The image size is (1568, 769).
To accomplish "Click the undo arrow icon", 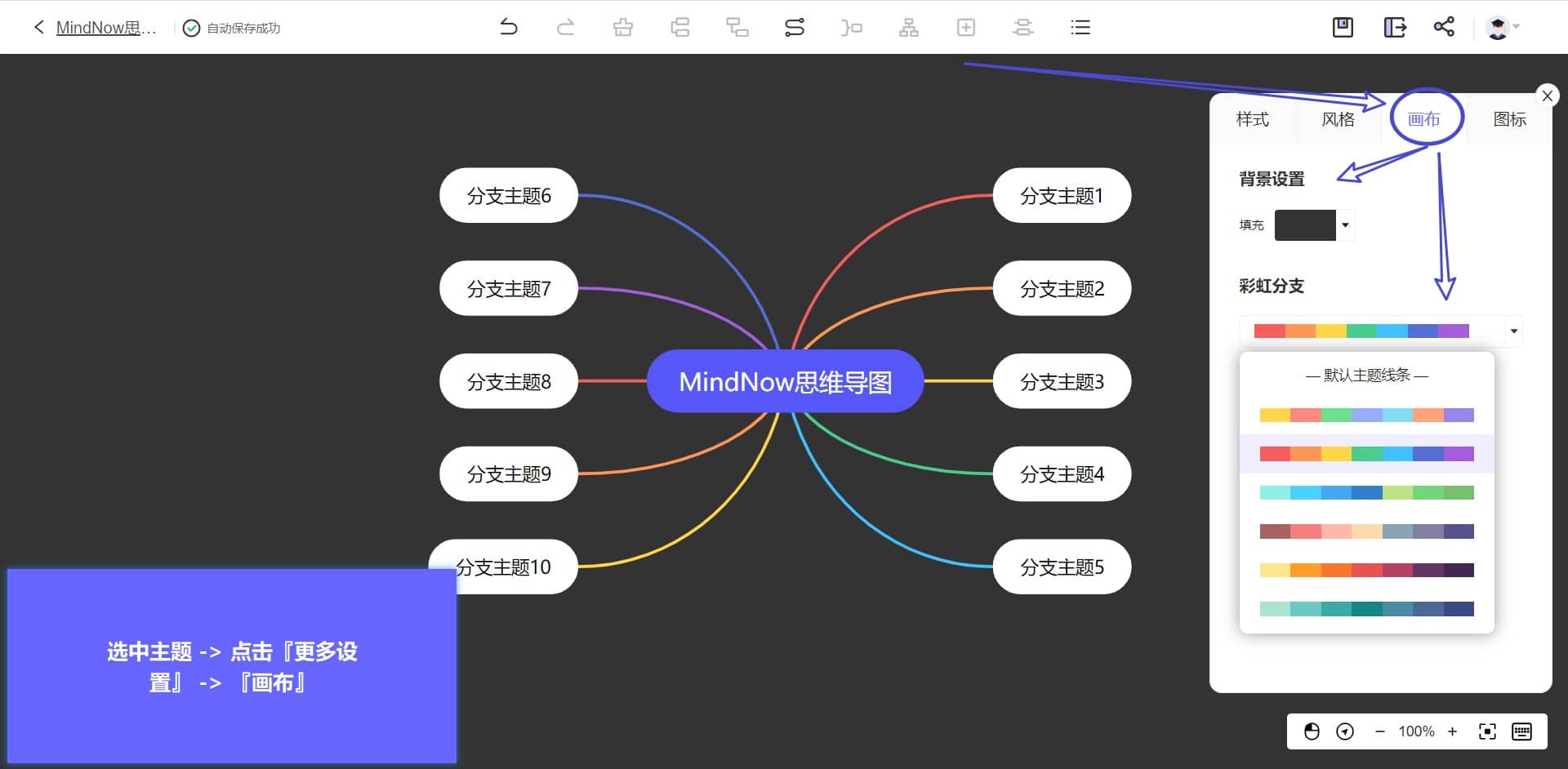I will point(508,27).
